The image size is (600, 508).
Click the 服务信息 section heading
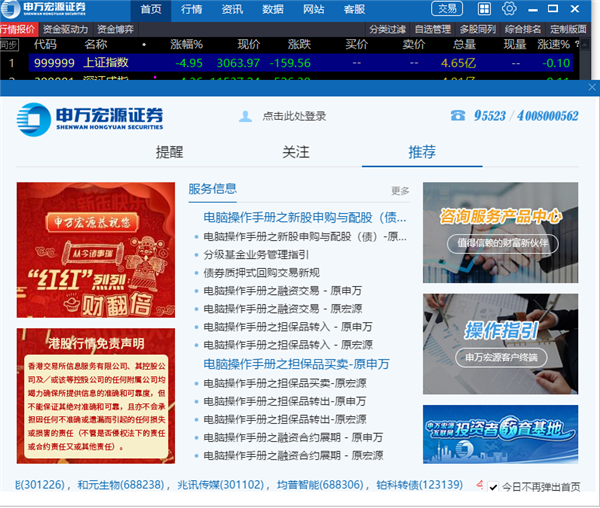[212, 189]
